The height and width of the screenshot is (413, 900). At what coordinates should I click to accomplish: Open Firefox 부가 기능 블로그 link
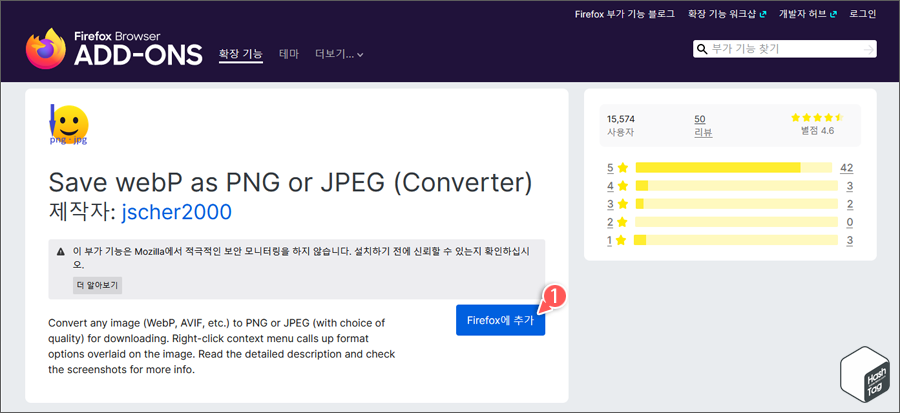(x=624, y=14)
